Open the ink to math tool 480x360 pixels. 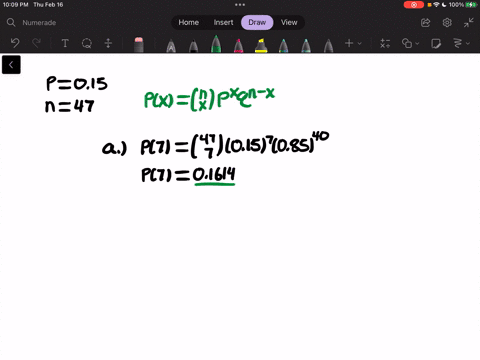pyautogui.click(x=385, y=43)
